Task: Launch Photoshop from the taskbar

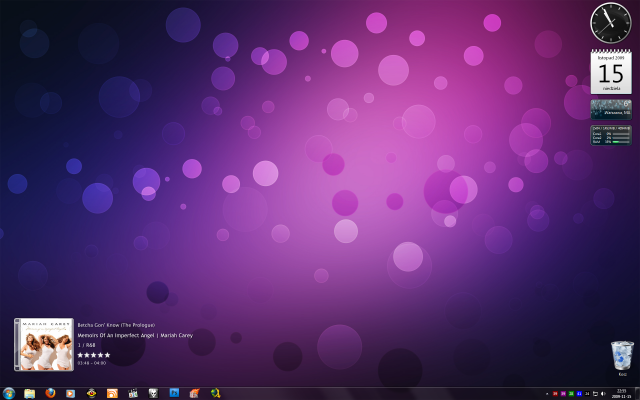Action: click(174, 393)
